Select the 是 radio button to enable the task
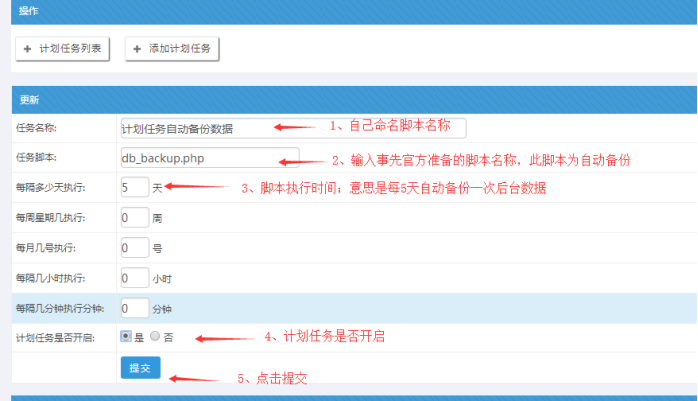 coord(125,337)
